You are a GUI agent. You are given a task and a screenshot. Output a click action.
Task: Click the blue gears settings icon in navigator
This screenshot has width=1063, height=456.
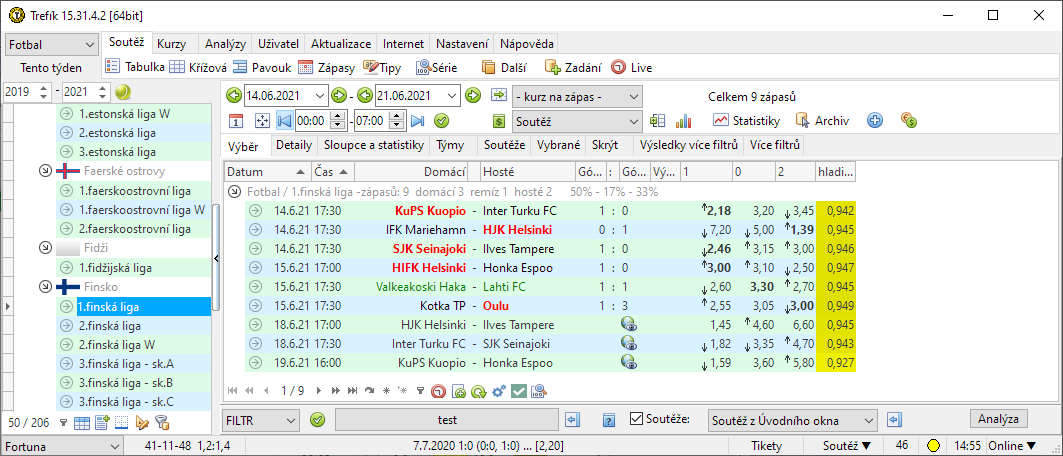coord(499,390)
